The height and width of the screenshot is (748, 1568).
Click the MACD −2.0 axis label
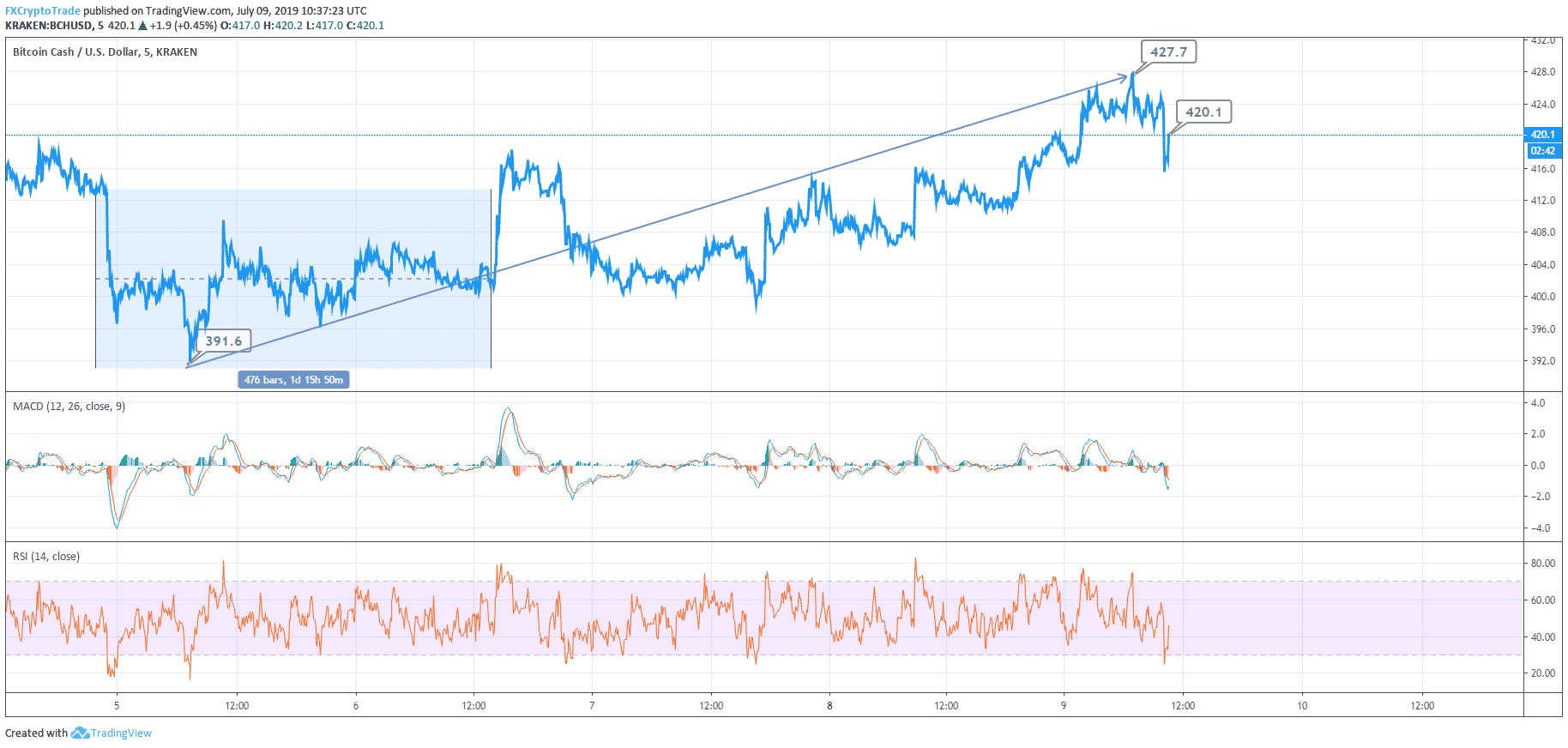(x=1541, y=497)
